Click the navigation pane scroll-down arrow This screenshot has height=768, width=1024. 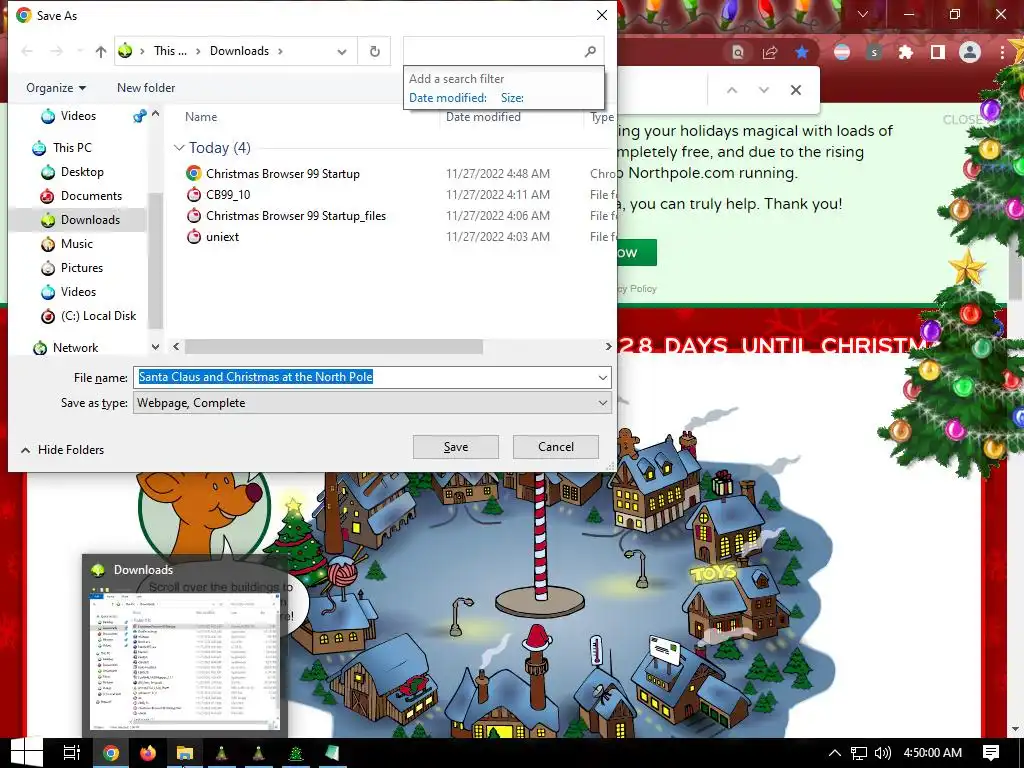tap(155, 347)
